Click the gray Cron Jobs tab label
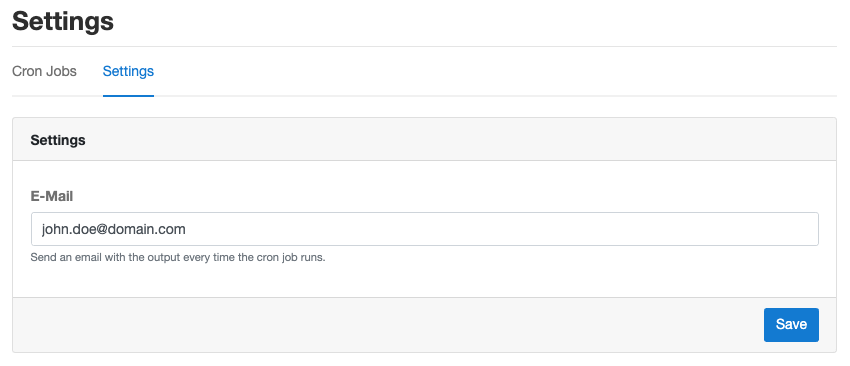The image size is (850, 366). [44, 71]
